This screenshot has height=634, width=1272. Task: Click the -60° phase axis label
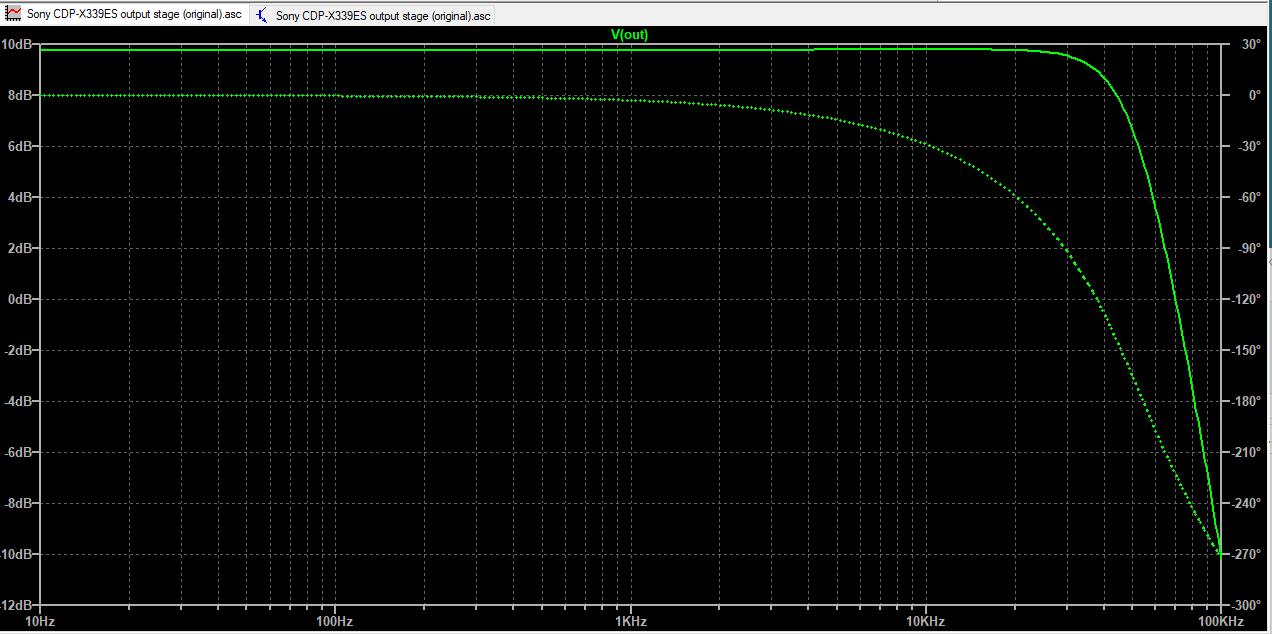click(x=1250, y=197)
